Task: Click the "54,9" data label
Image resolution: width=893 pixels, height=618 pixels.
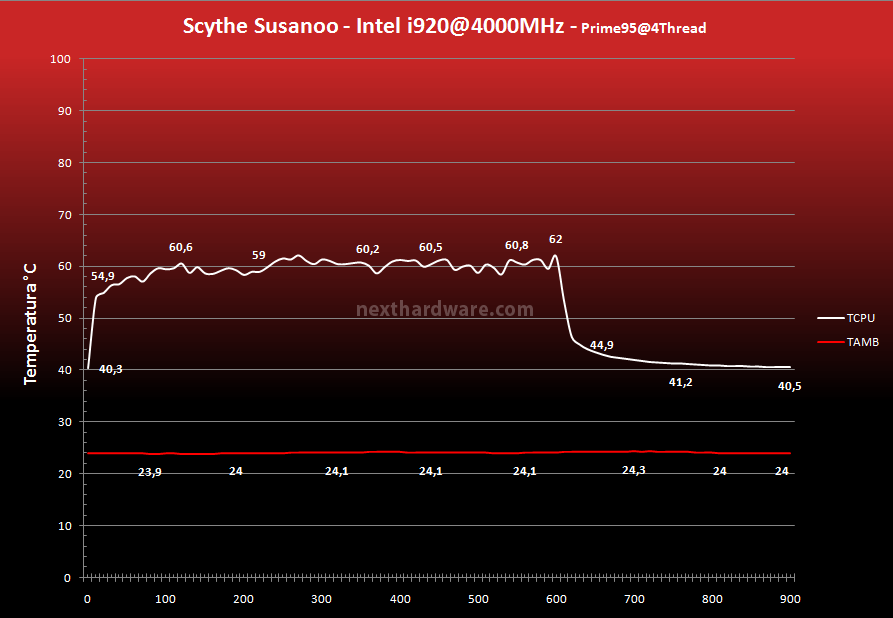Action: (x=103, y=276)
